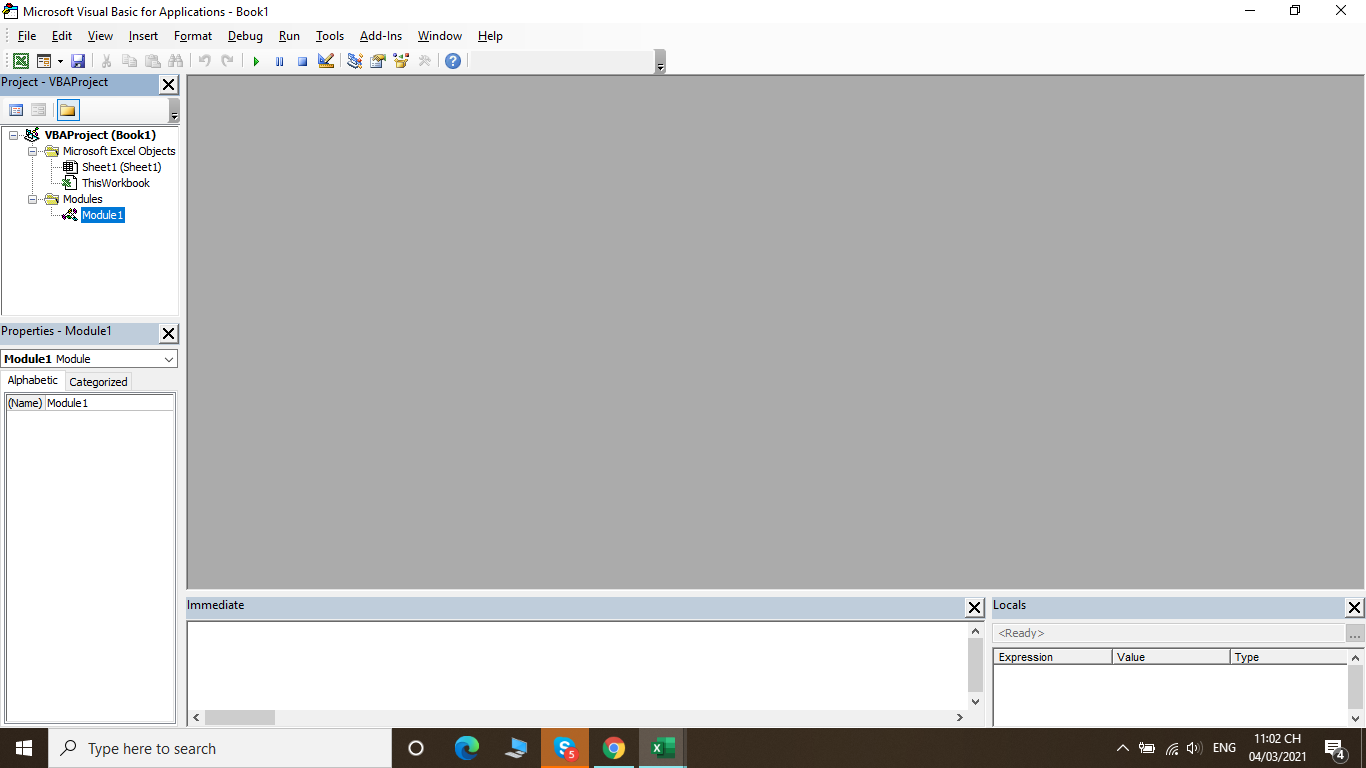The width and height of the screenshot is (1366, 768).
Task: Collapse the Modules folder node
Action: [33, 199]
